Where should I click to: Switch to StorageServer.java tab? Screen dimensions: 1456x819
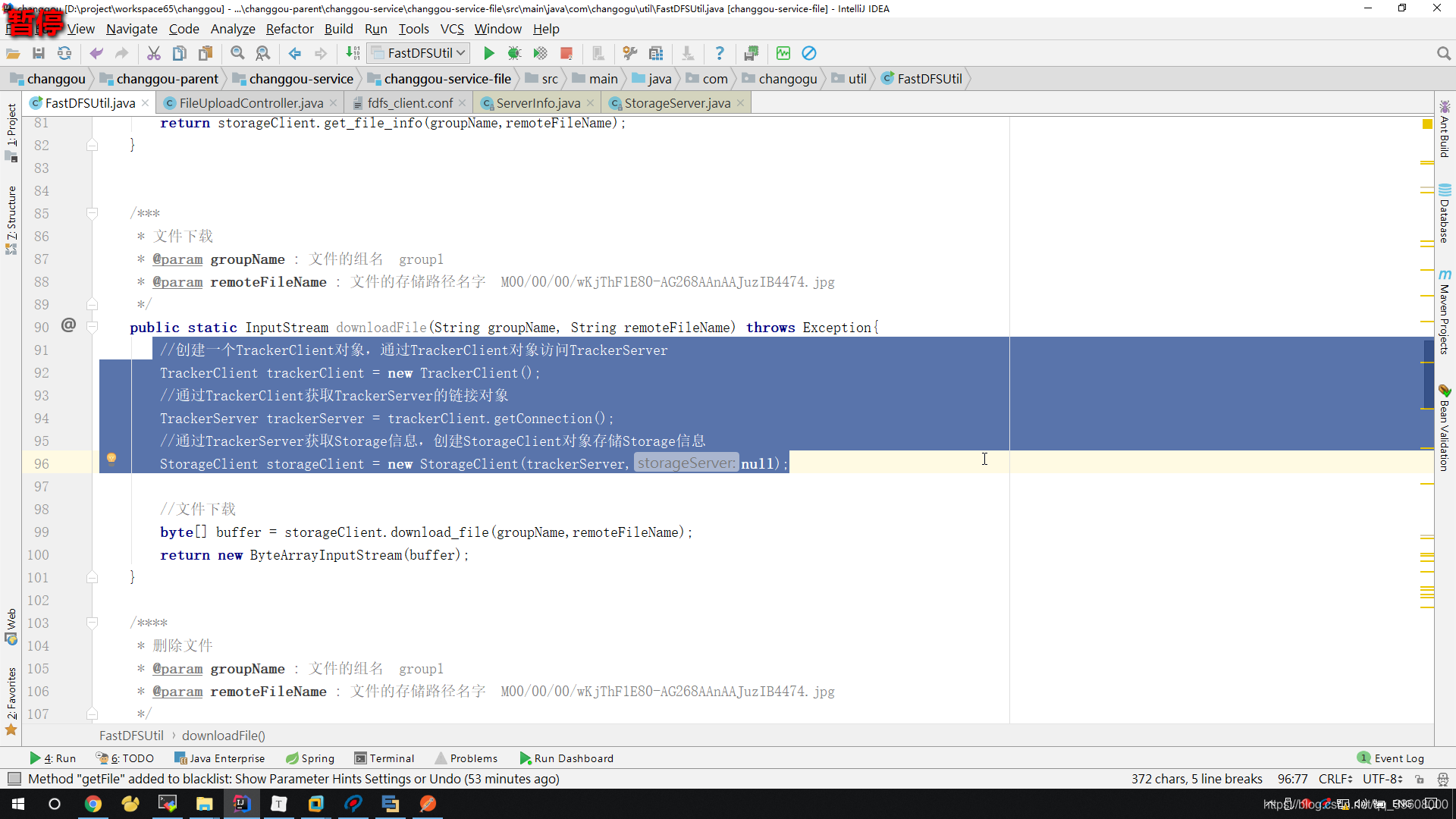[x=677, y=103]
